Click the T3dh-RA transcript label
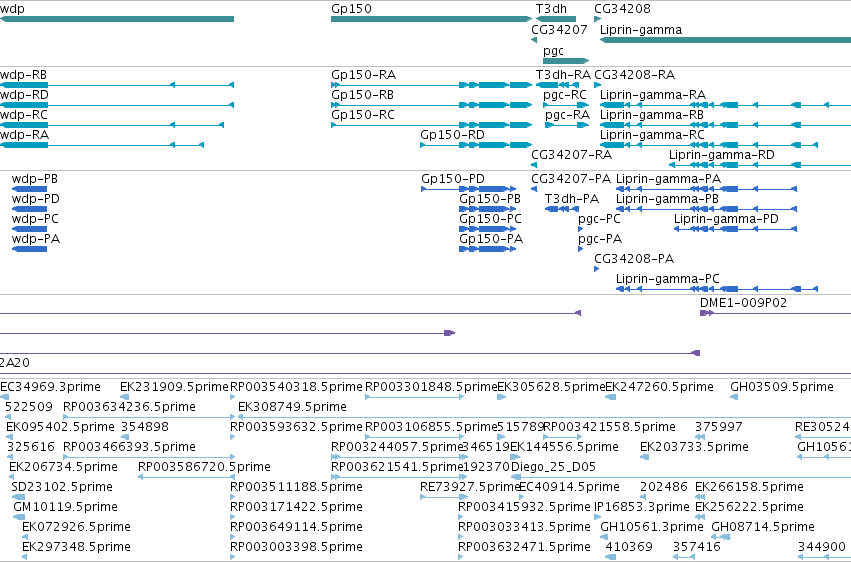 (563, 75)
